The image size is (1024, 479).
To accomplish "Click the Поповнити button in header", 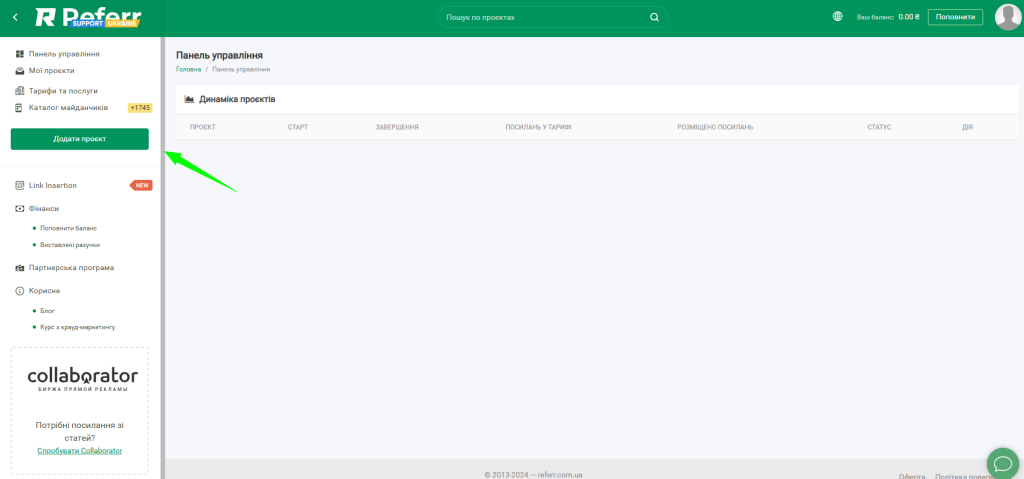I will point(955,17).
